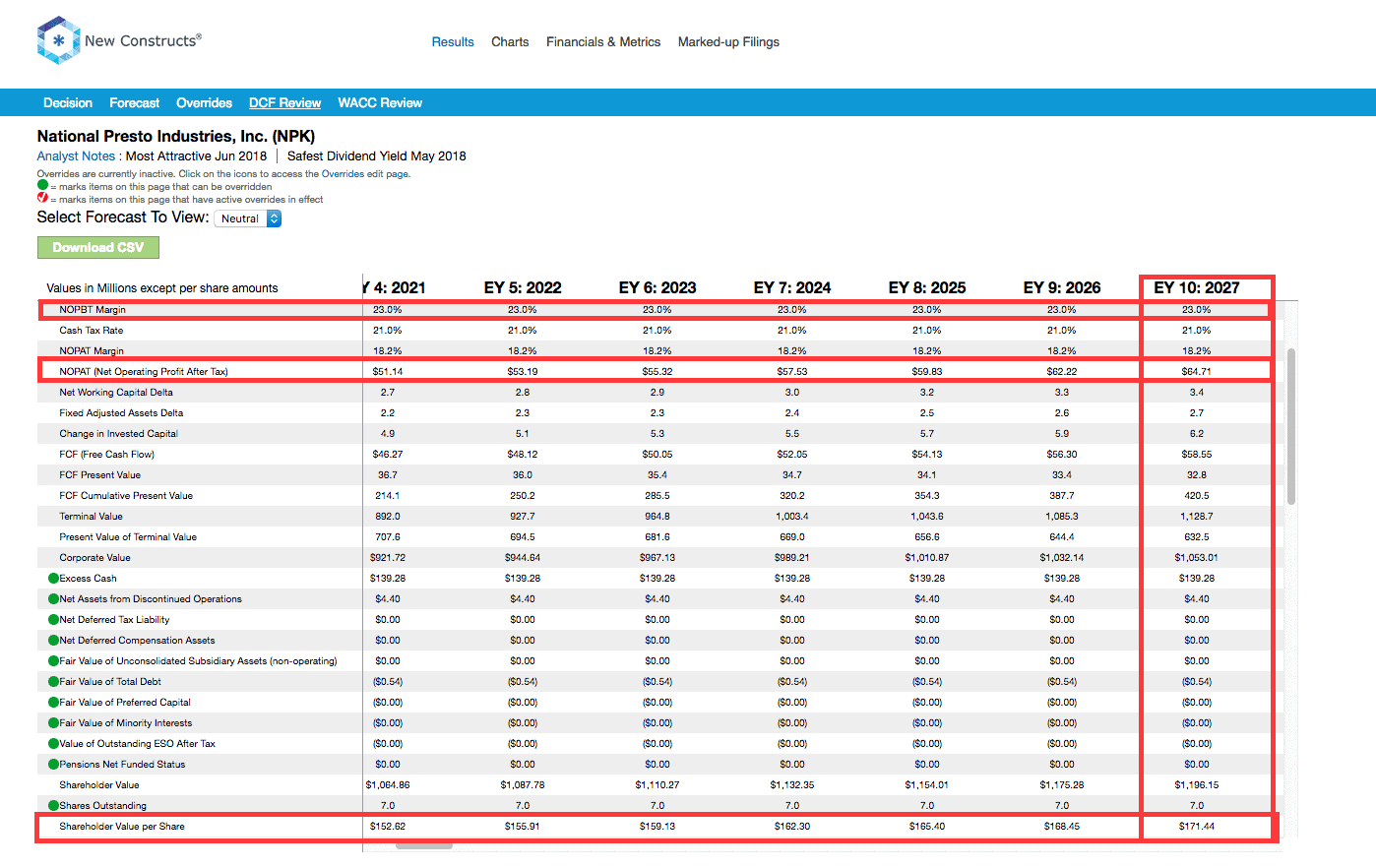Click the NOPBT Margin row label
The image size is (1376, 868).
[93, 310]
